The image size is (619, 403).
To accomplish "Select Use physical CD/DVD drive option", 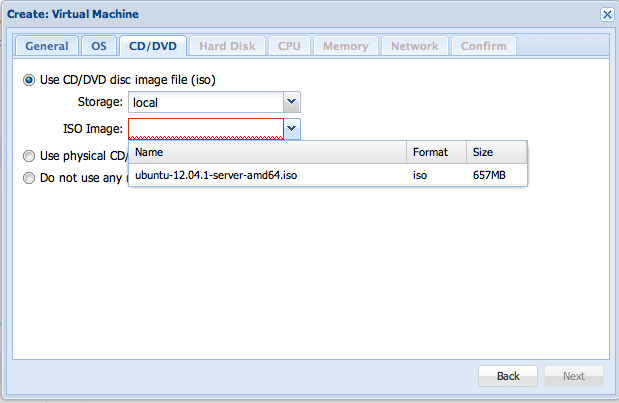I will click(x=29, y=155).
